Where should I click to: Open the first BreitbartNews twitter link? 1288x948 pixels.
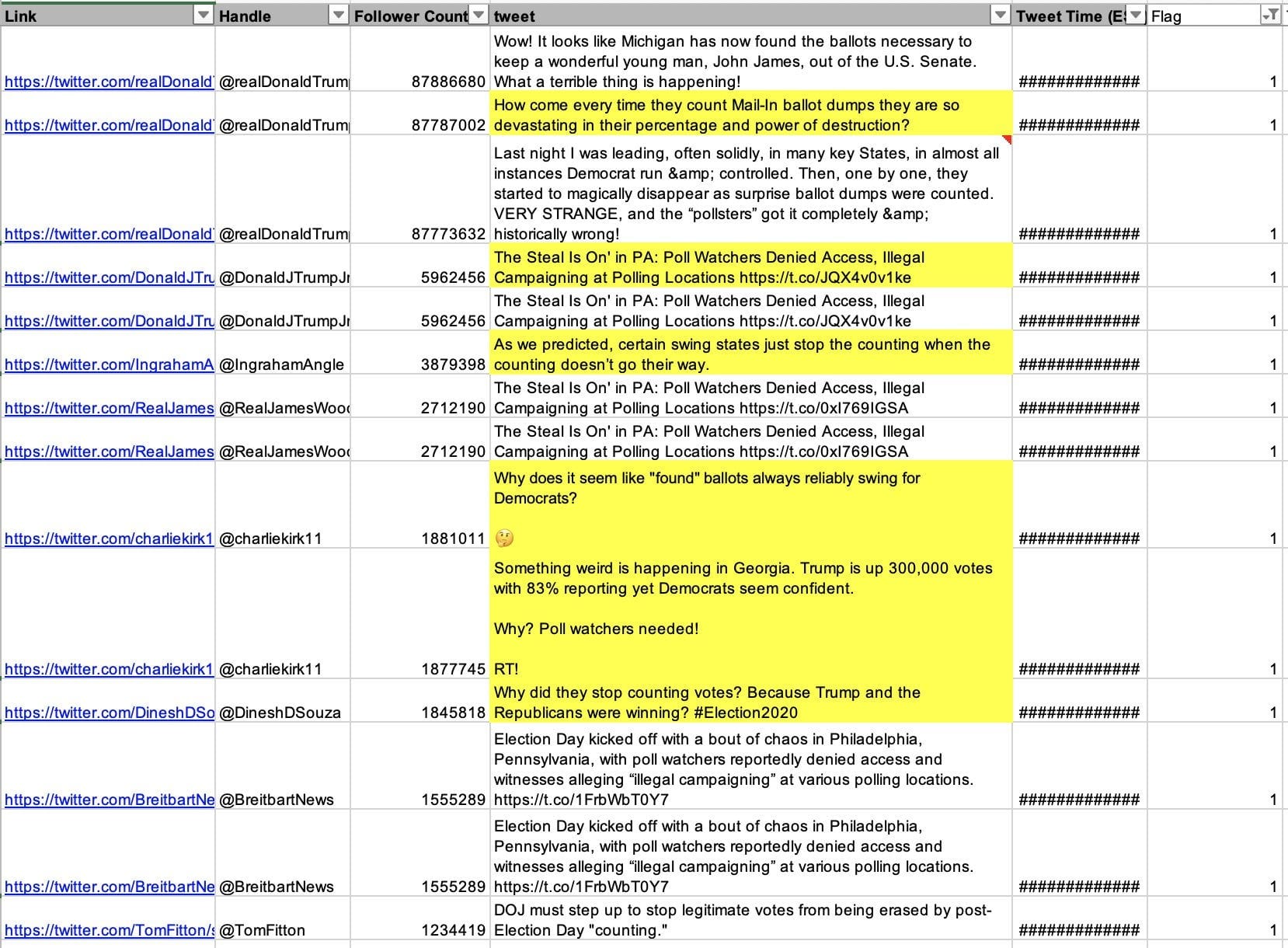coord(110,800)
